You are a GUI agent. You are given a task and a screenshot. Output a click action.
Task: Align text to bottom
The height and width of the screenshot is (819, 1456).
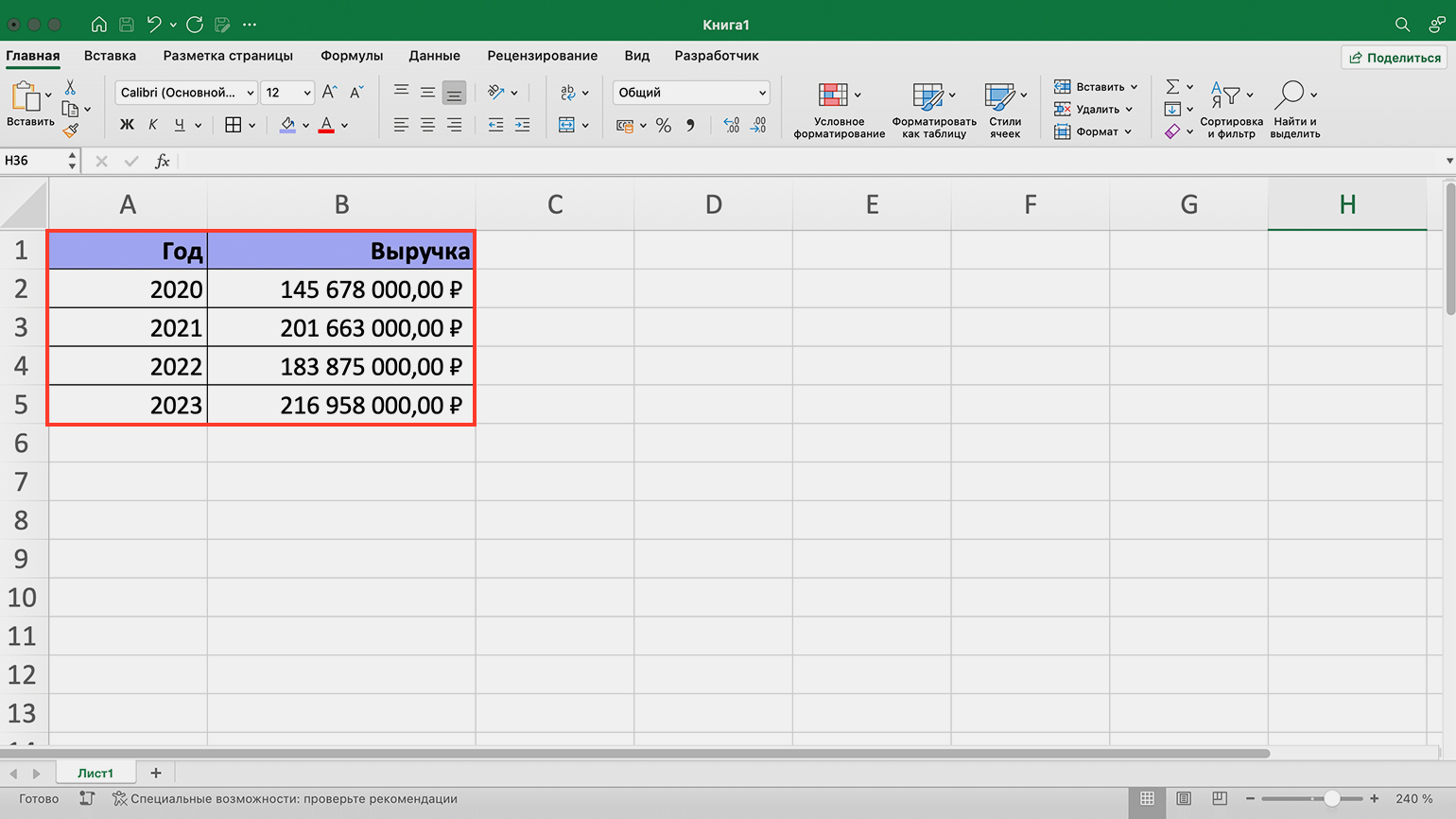pyautogui.click(x=454, y=93)
